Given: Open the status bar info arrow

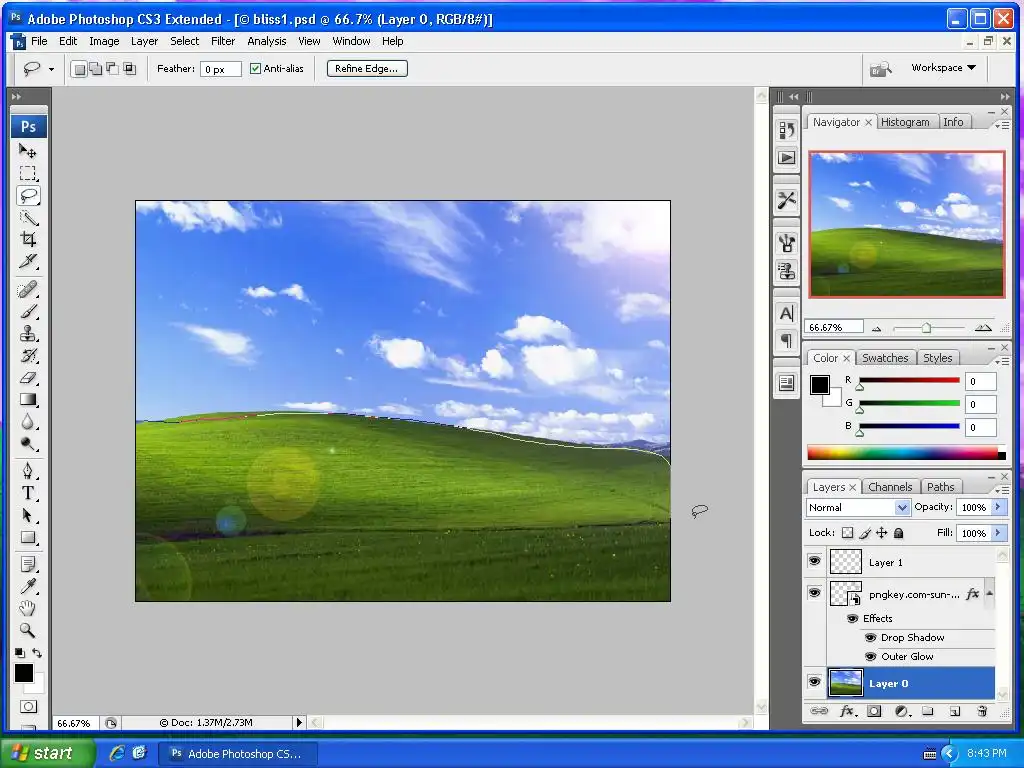Looking at the screenshot, I should (x=299, y=722).
